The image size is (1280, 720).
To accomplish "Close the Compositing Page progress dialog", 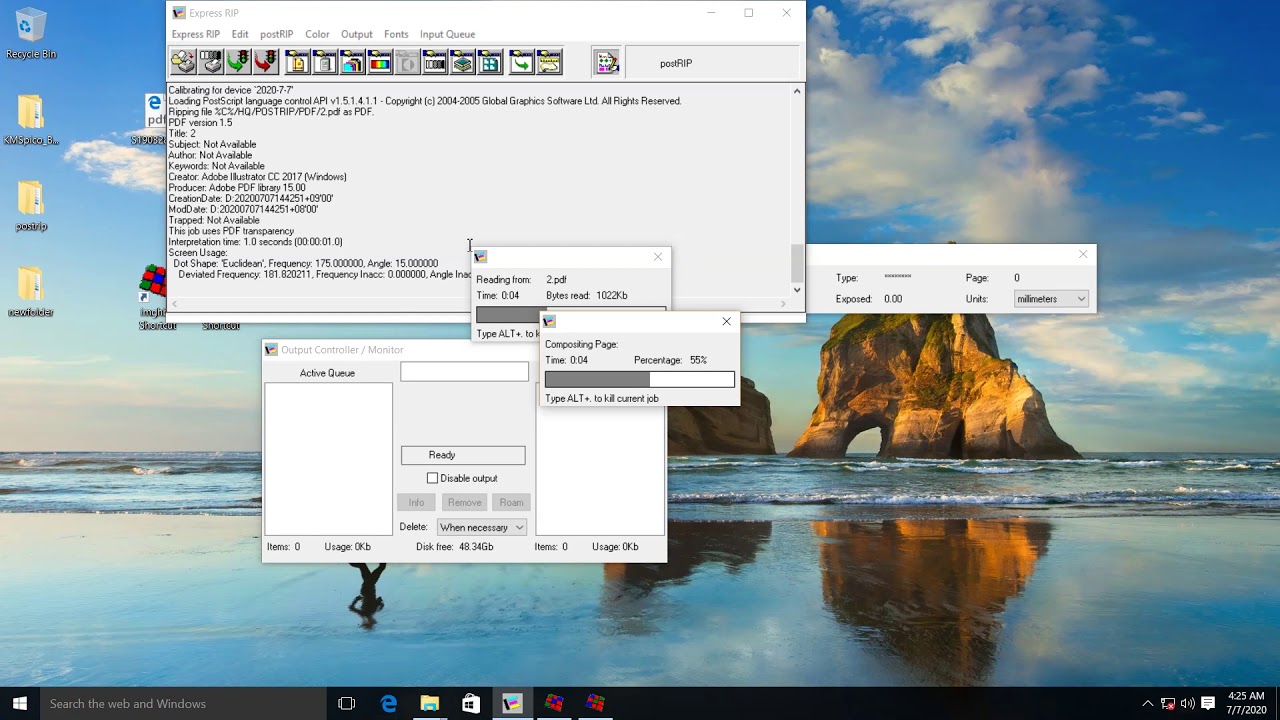I will 727,321.
